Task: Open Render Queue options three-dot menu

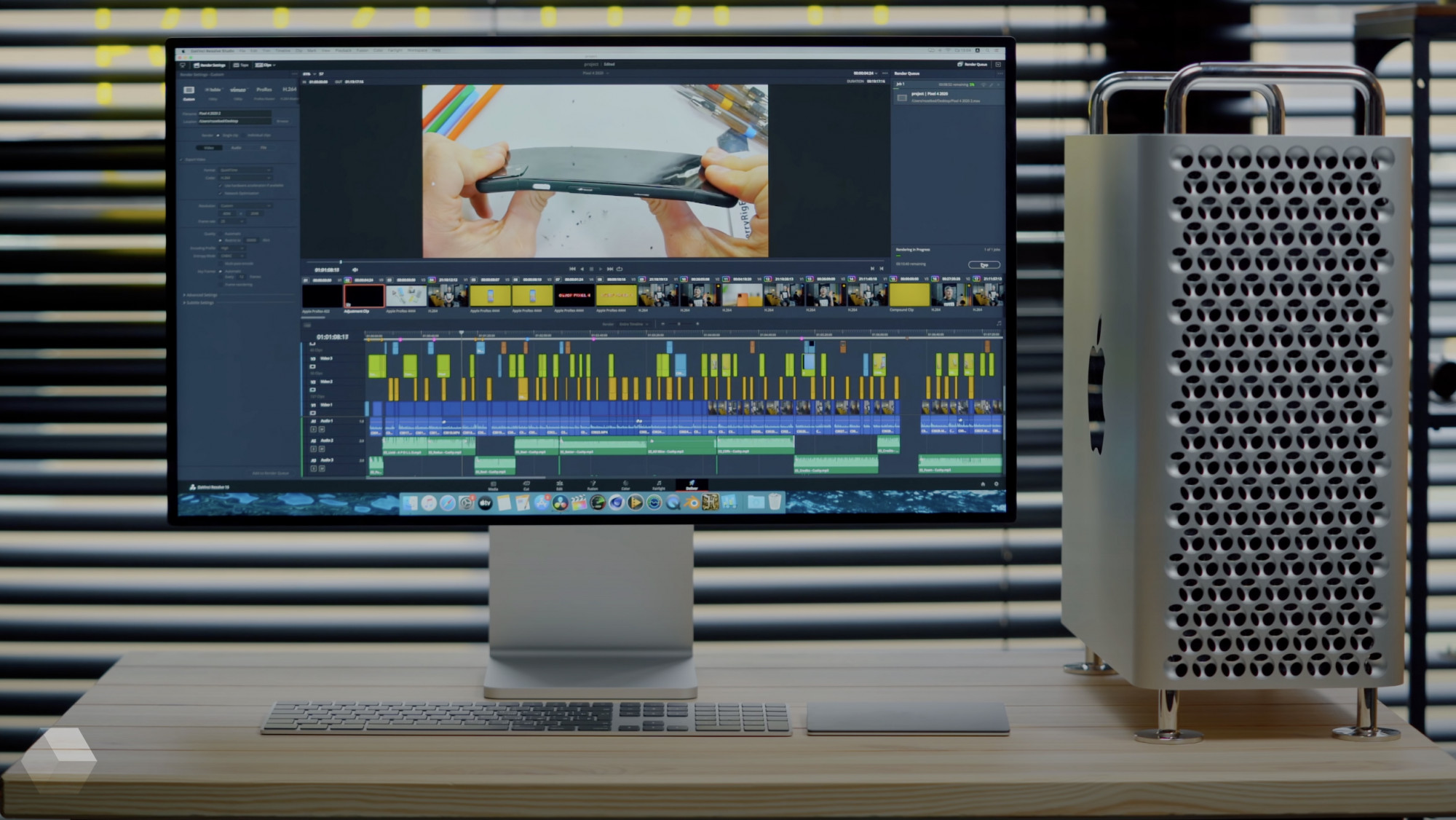Action: click(x=1000, y=74)
